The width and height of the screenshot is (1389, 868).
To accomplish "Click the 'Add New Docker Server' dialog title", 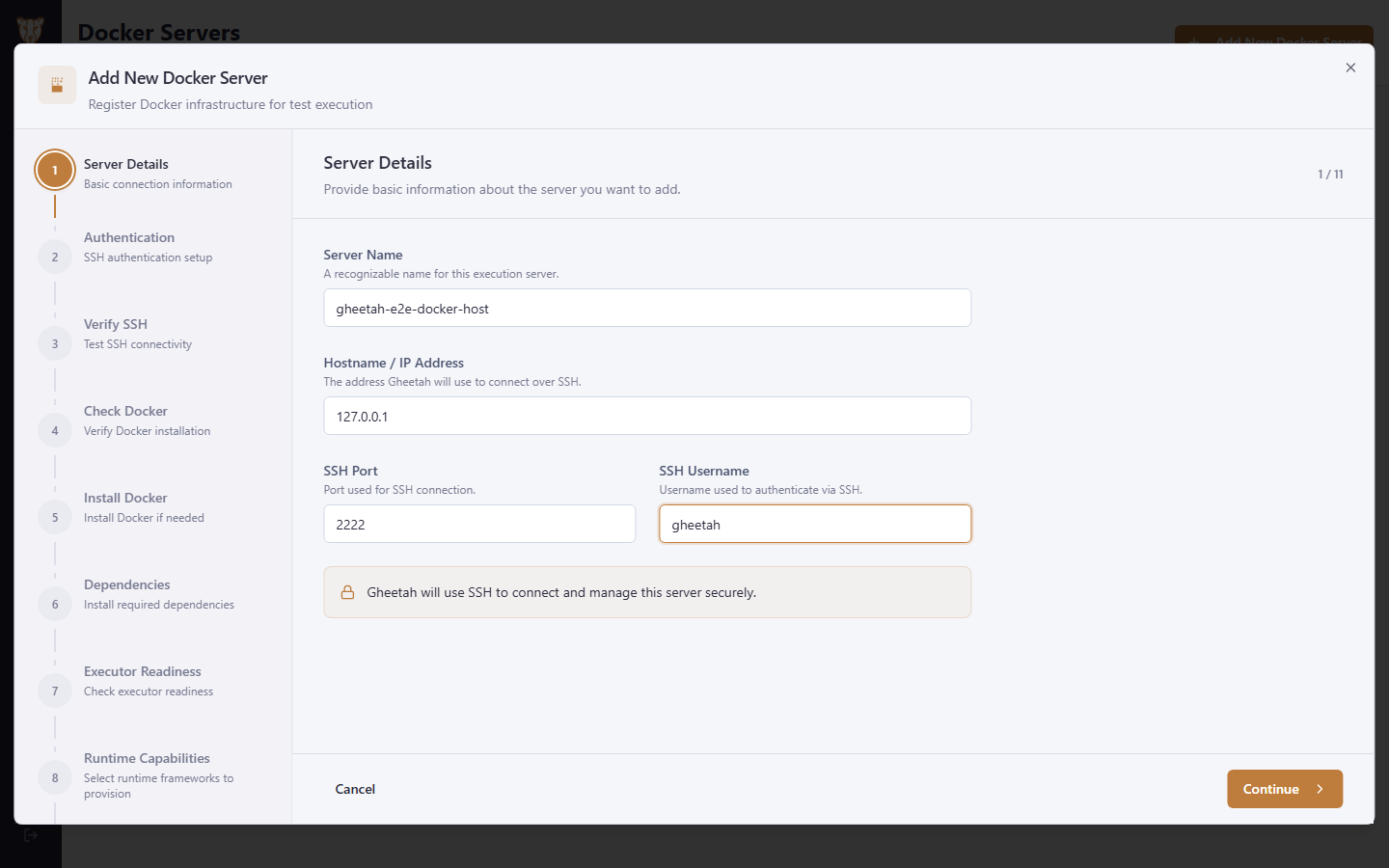I will pos(178,78).
